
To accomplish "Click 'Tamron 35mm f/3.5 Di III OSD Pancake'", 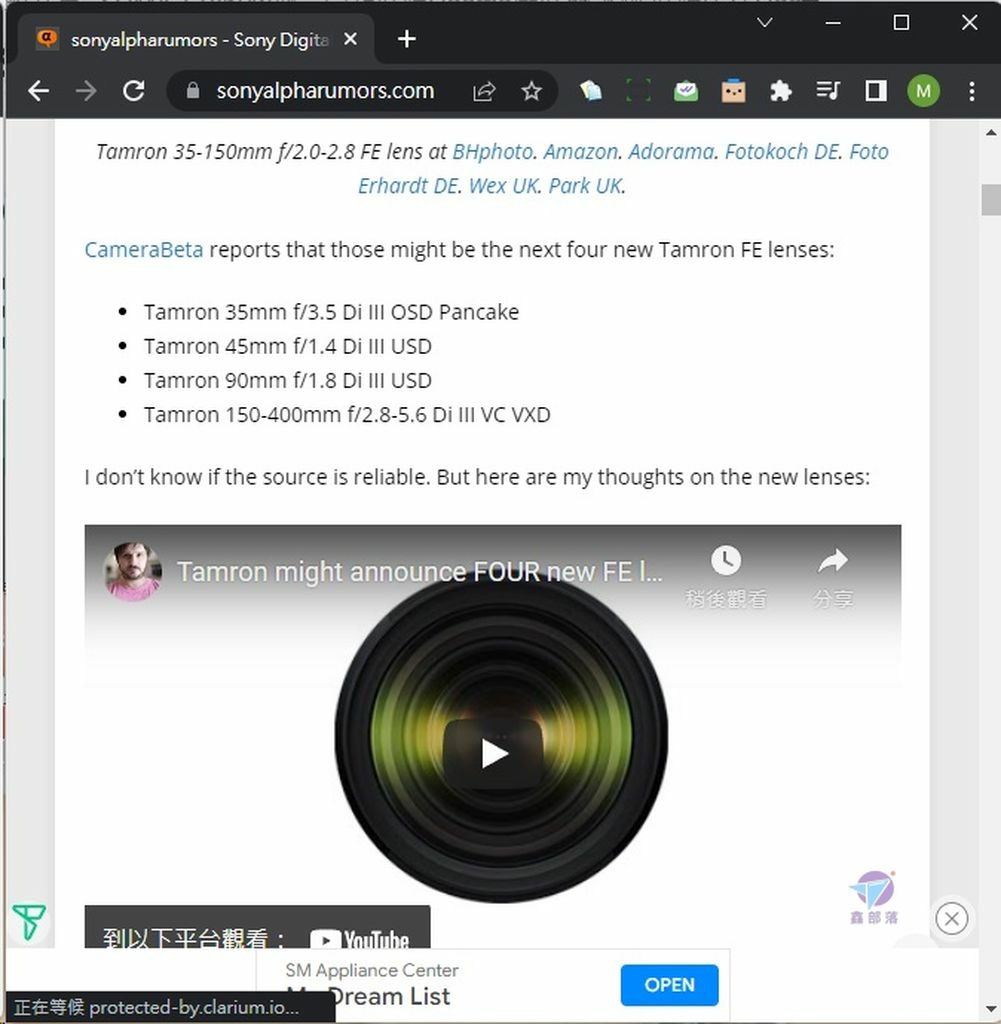I will point(331,312).
